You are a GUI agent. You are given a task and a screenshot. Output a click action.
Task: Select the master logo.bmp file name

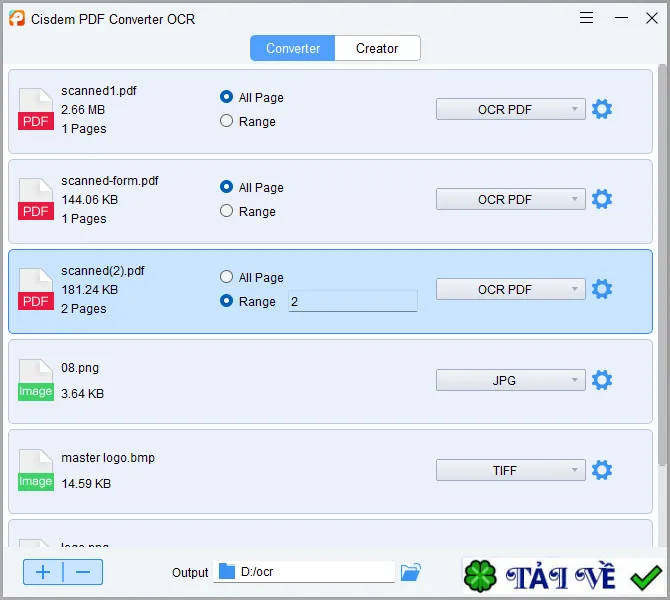108,458
